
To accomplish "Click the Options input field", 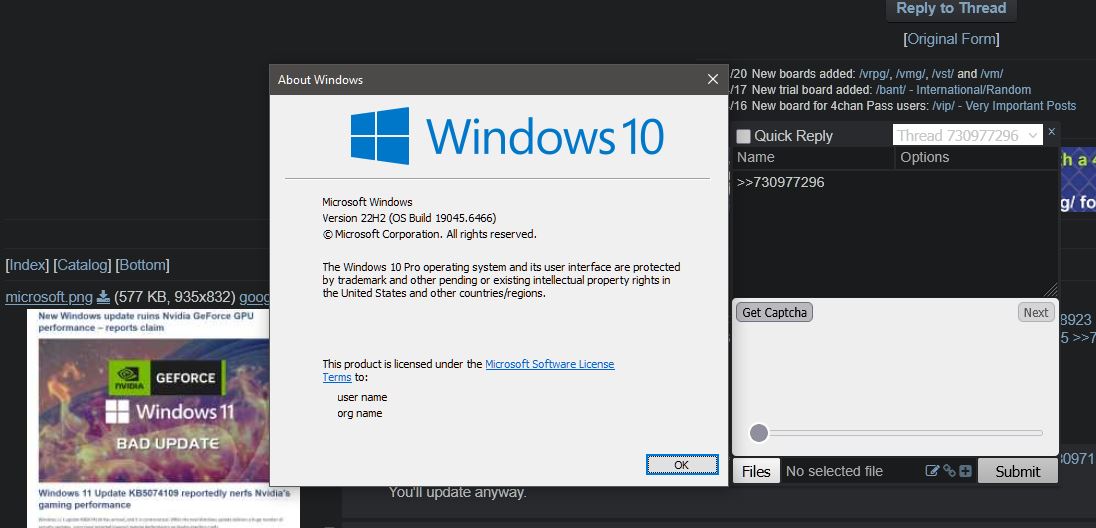I will 976,157.
